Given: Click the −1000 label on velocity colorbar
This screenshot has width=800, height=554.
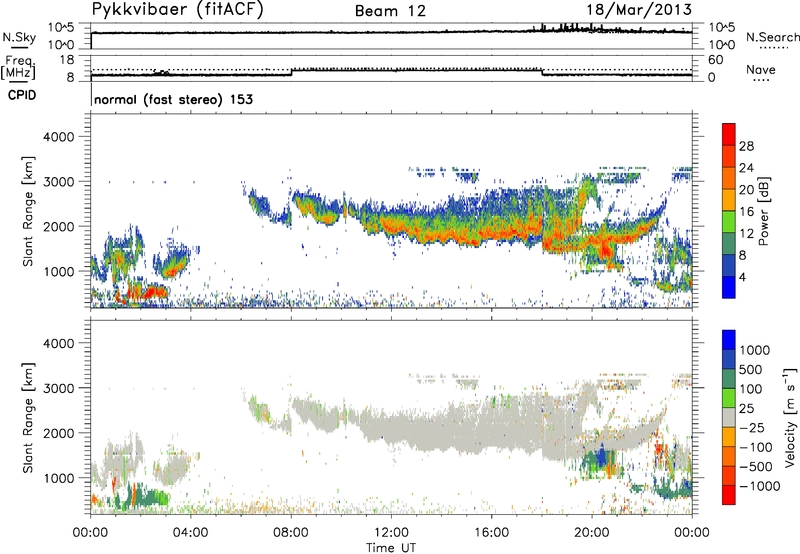Looking at the screenshot, I should click(759, 486).
